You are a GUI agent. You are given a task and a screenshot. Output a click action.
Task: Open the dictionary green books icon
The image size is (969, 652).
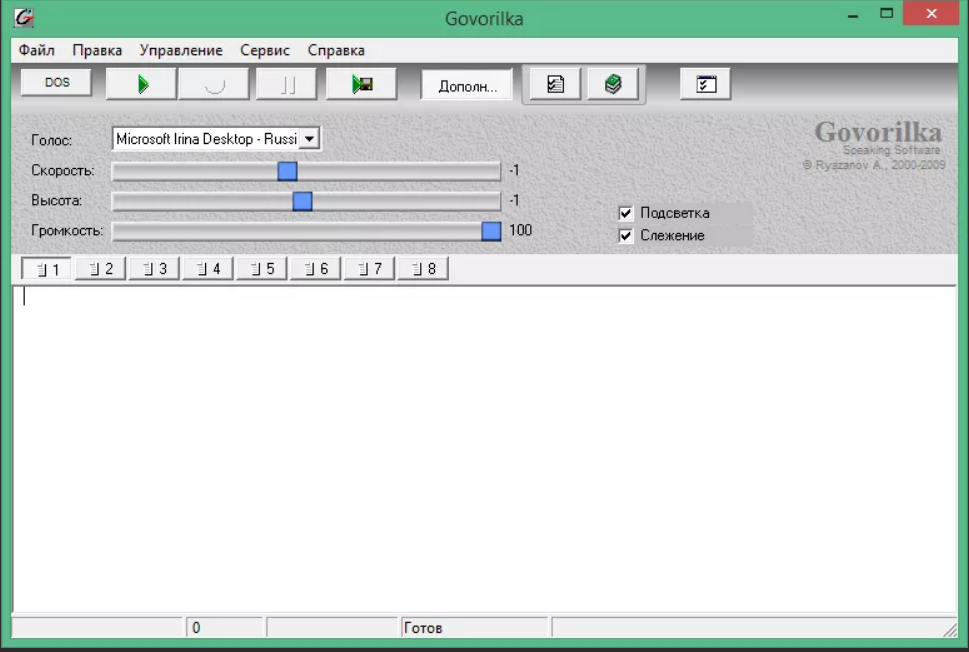(612, 84)
